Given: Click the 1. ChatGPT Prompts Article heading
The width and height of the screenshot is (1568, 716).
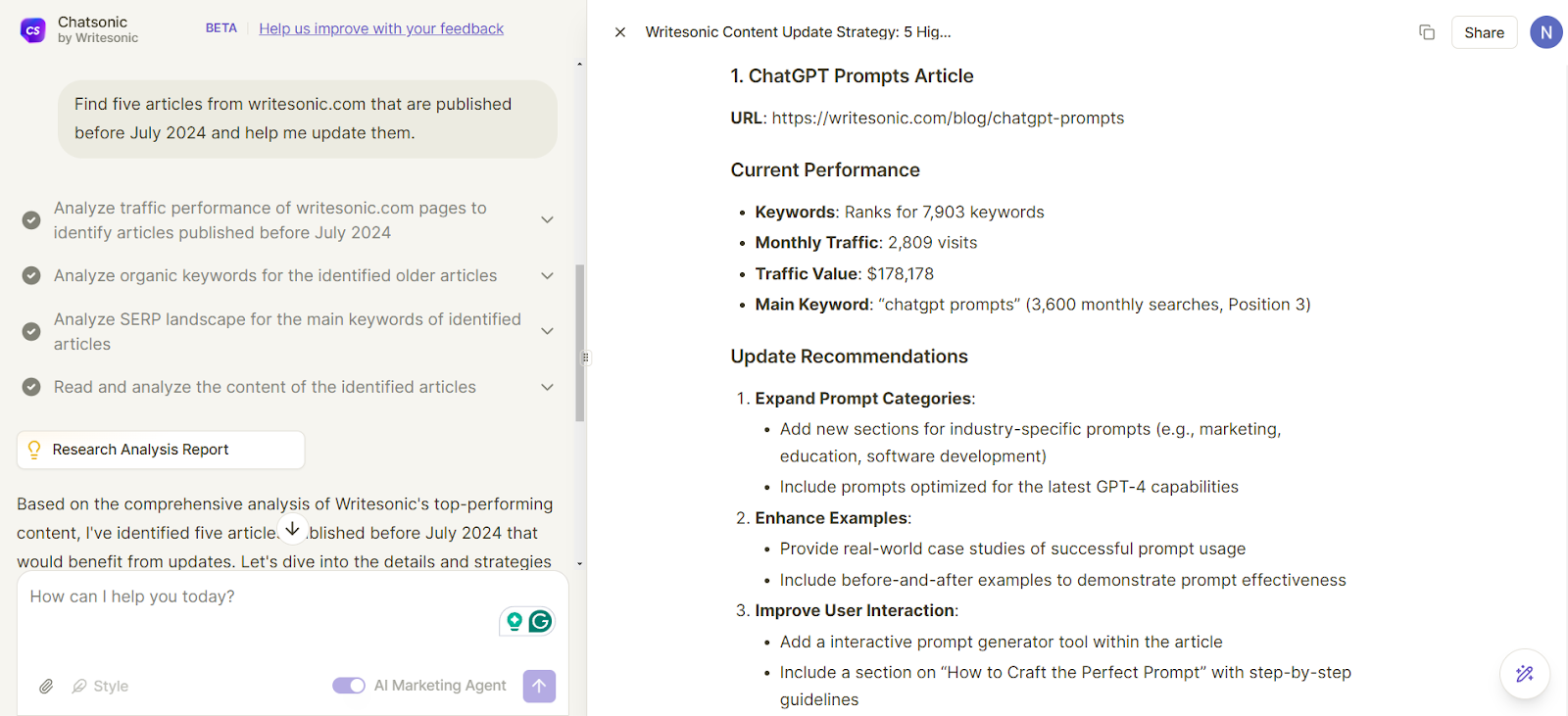Looking at the screenshot, I should (x=852, y=76).
